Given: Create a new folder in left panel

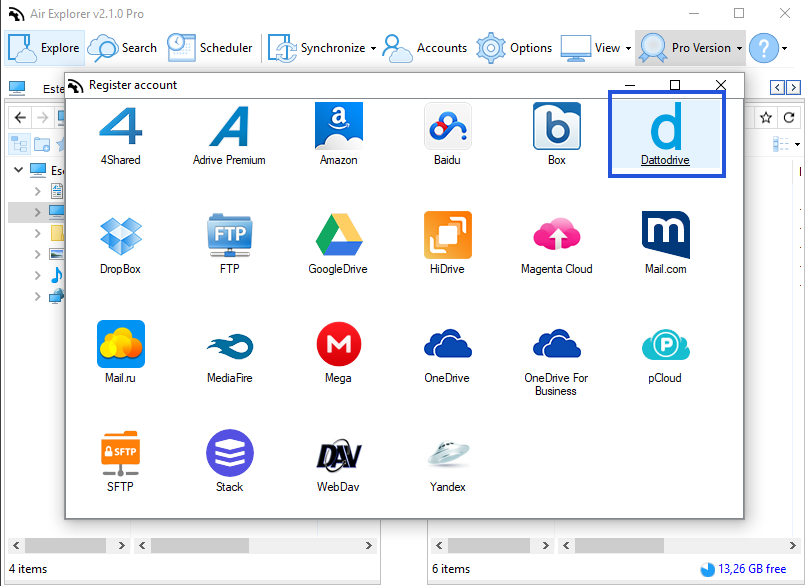Looking at the screenshot, I should pyautogui.click(x=42, y=144).
